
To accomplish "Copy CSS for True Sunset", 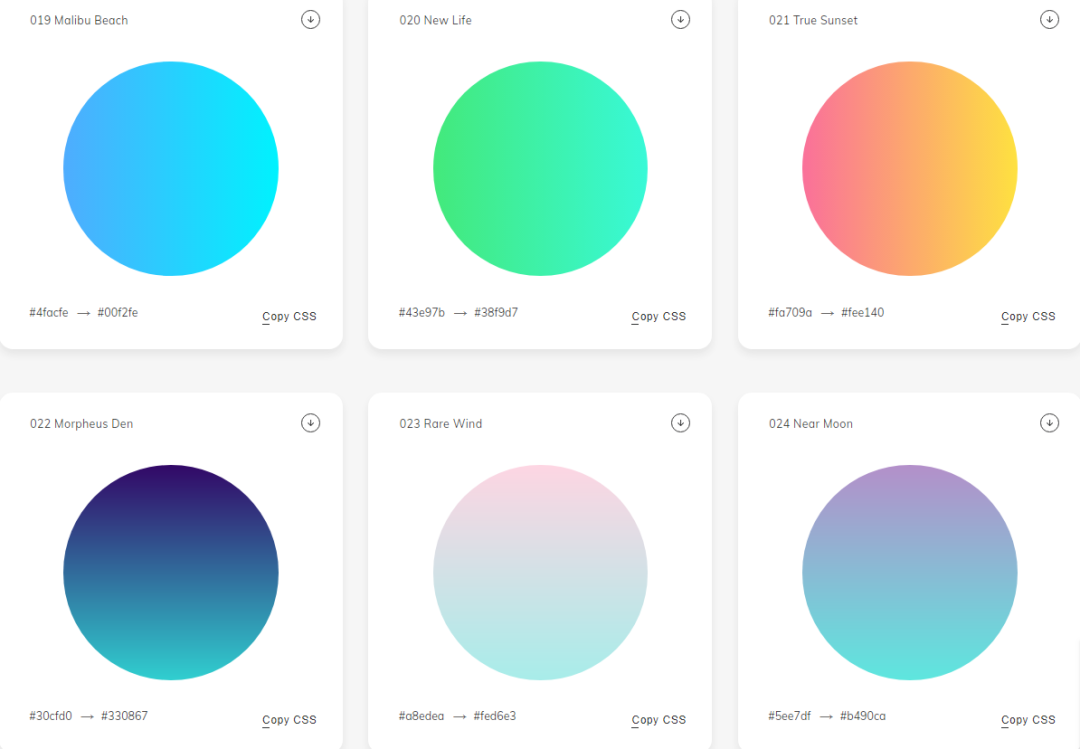I will [1028, 316].
